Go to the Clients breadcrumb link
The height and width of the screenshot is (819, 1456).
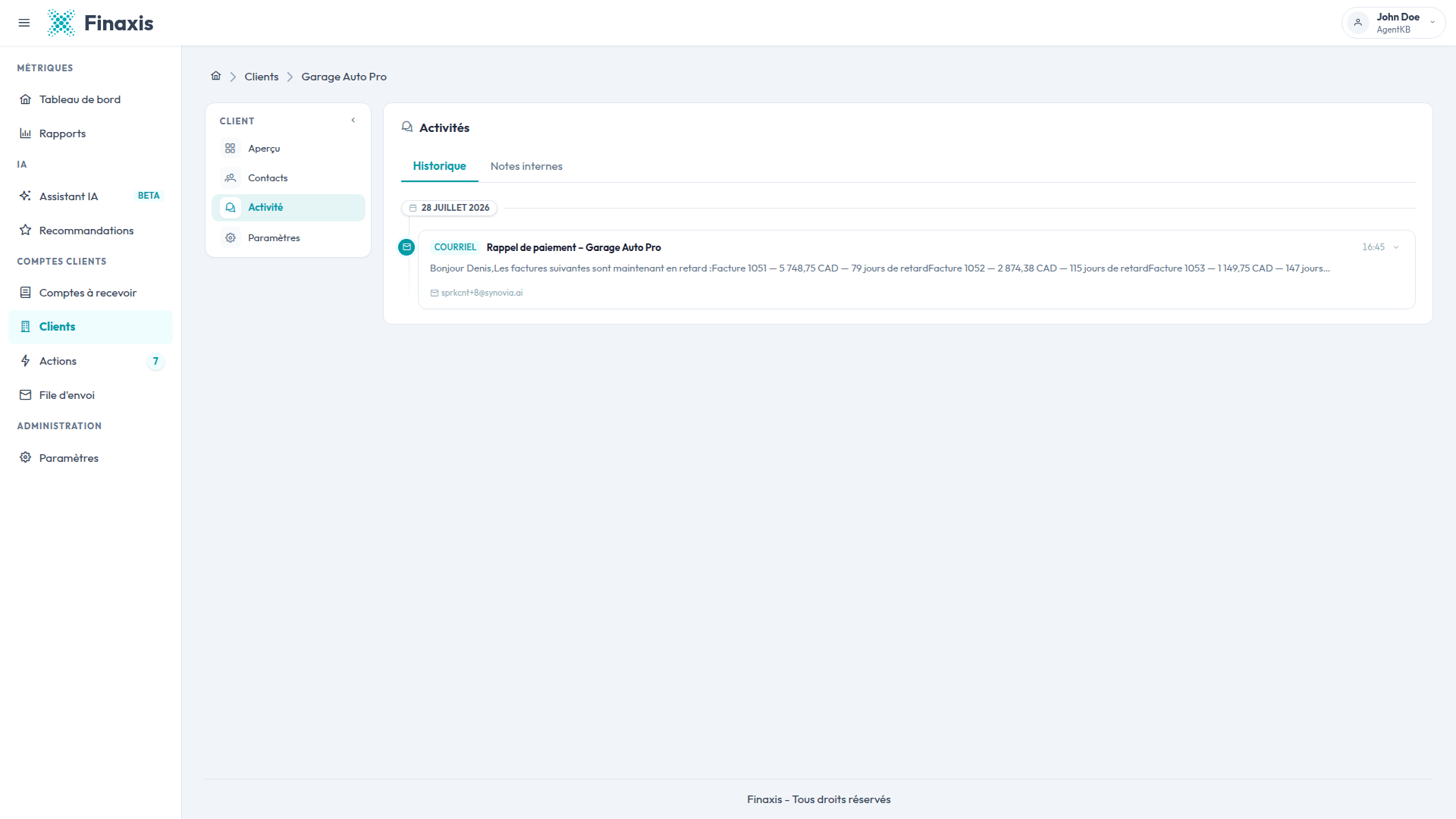pyautogui.click(x=262, y=77)
